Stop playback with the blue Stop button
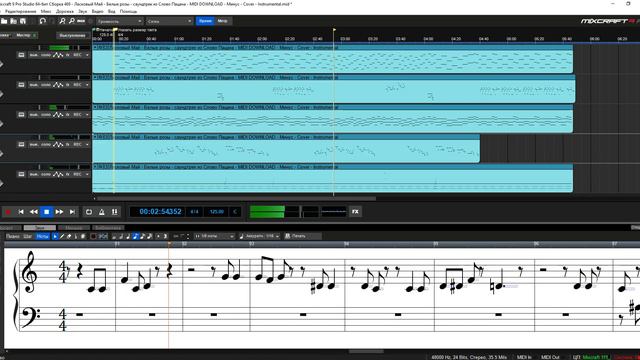This screenshot has width=640, height=360. (47, 212)
